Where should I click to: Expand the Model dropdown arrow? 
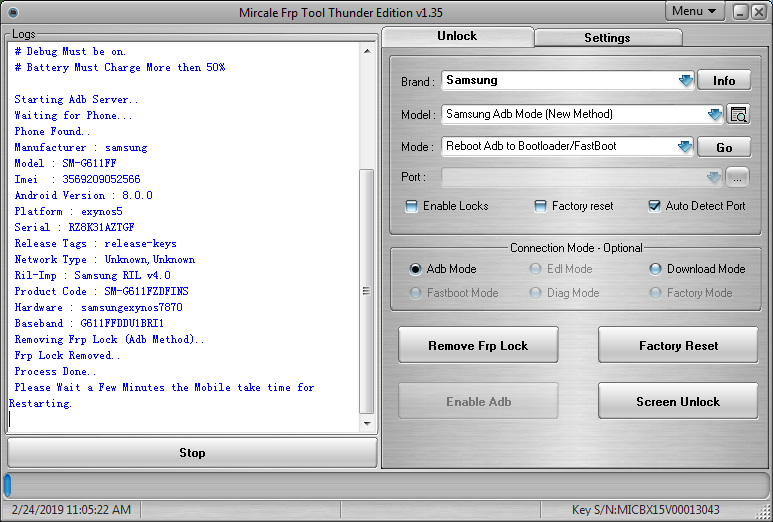click(x=714, y=114)
